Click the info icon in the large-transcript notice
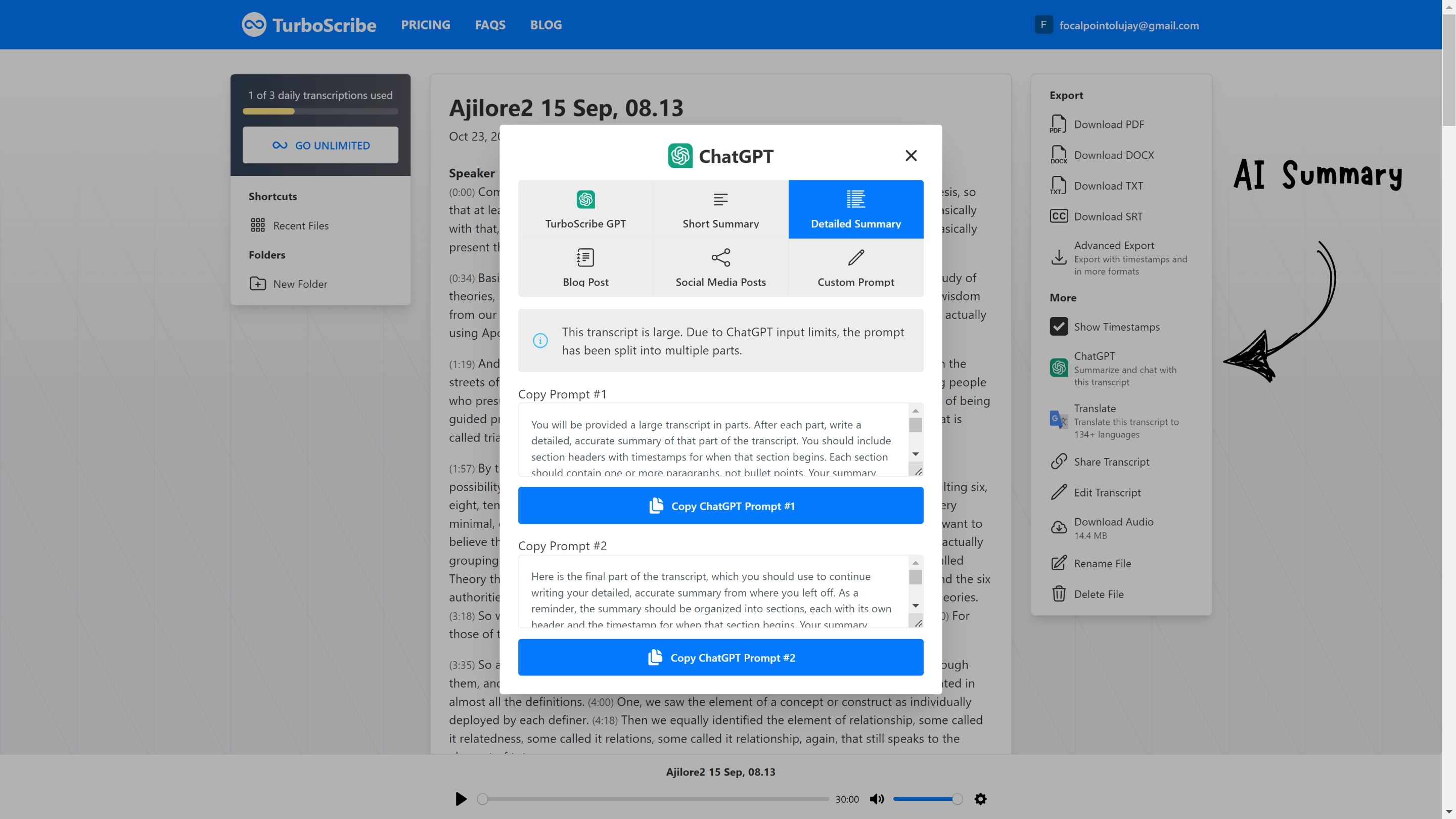 pyautogui.click(x=540, y=340)
